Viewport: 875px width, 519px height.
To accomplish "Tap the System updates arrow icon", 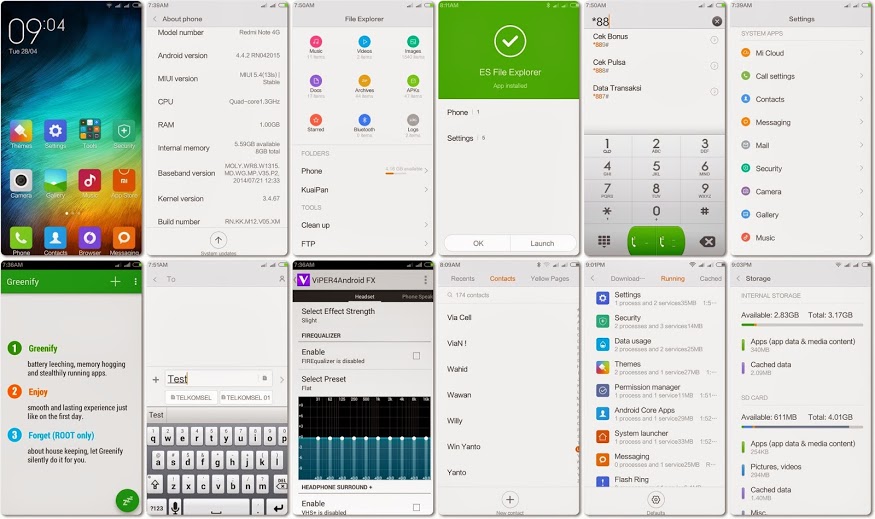I will (218, 241).
